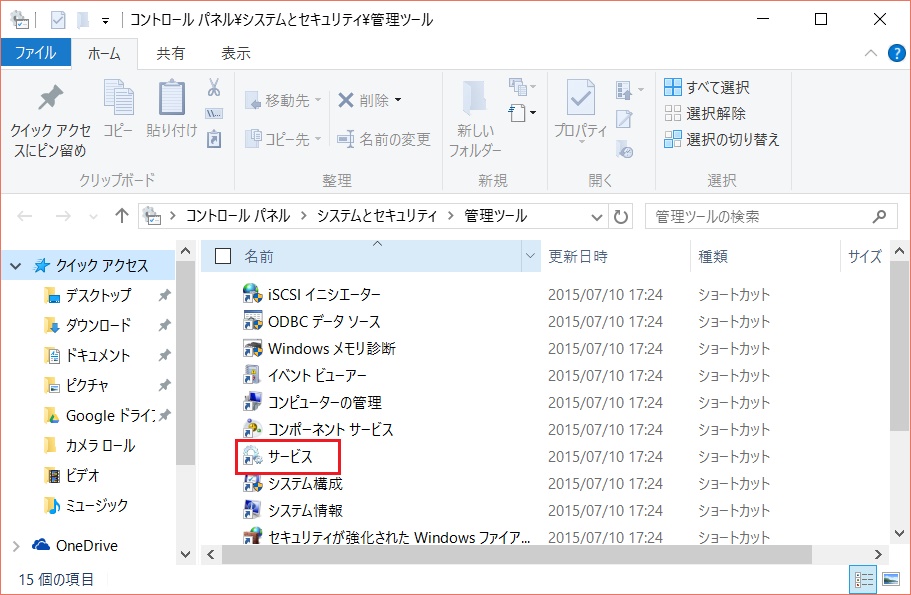Image resolution: width=911 pixels, height=595 pixels.
Task: Click the Back navigation arrow
Action: pos(24,216)
